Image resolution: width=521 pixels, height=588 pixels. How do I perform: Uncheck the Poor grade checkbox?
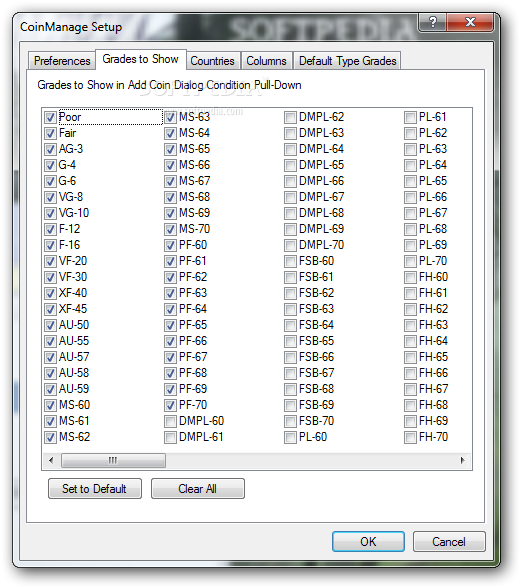pyautogui.click(x=50, y=117)
